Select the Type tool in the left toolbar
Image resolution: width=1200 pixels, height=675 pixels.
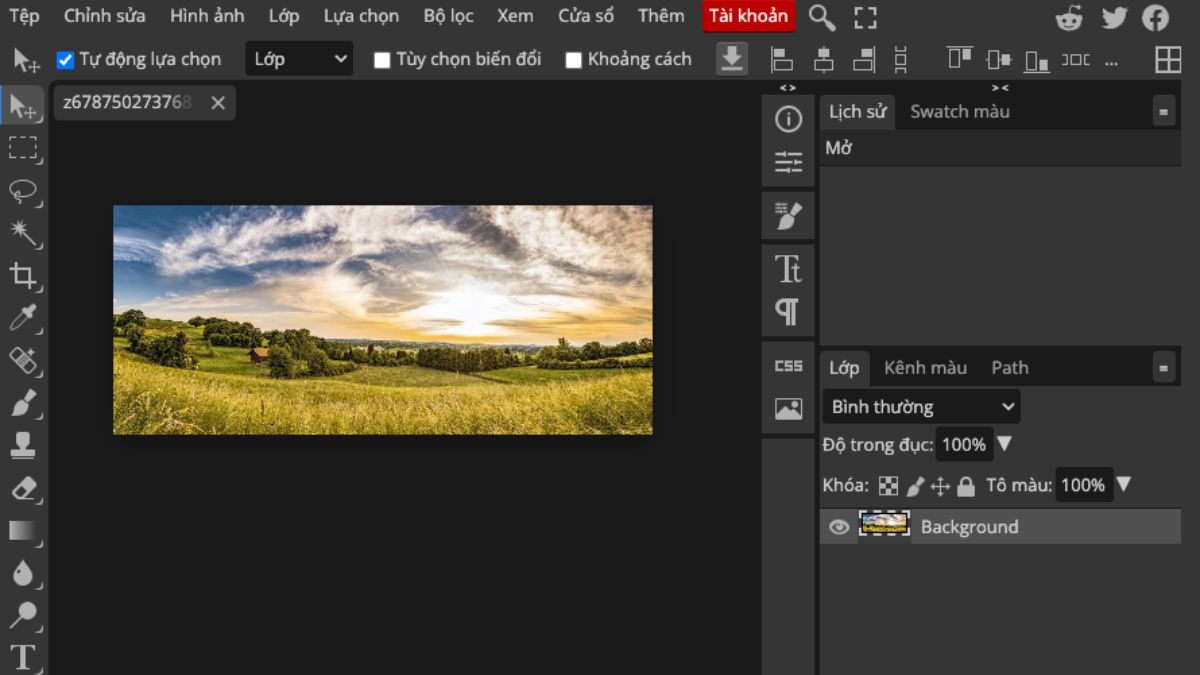pos(23,657)
